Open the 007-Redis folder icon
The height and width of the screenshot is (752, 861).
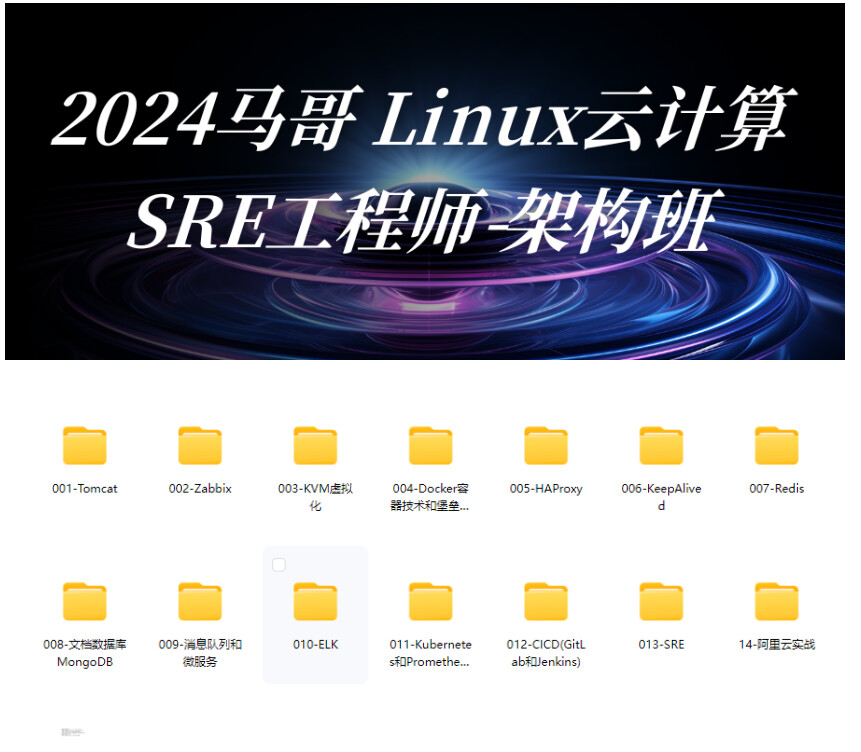coord(776,445)
